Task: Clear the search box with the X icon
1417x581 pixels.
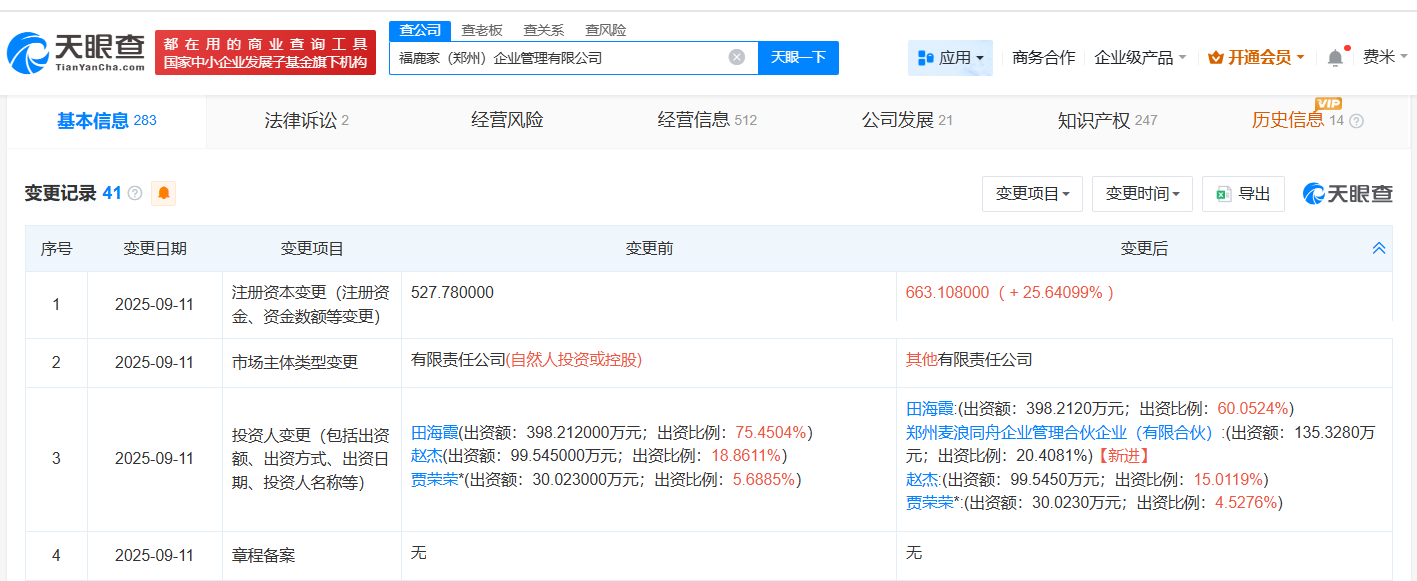Action: 737,57
